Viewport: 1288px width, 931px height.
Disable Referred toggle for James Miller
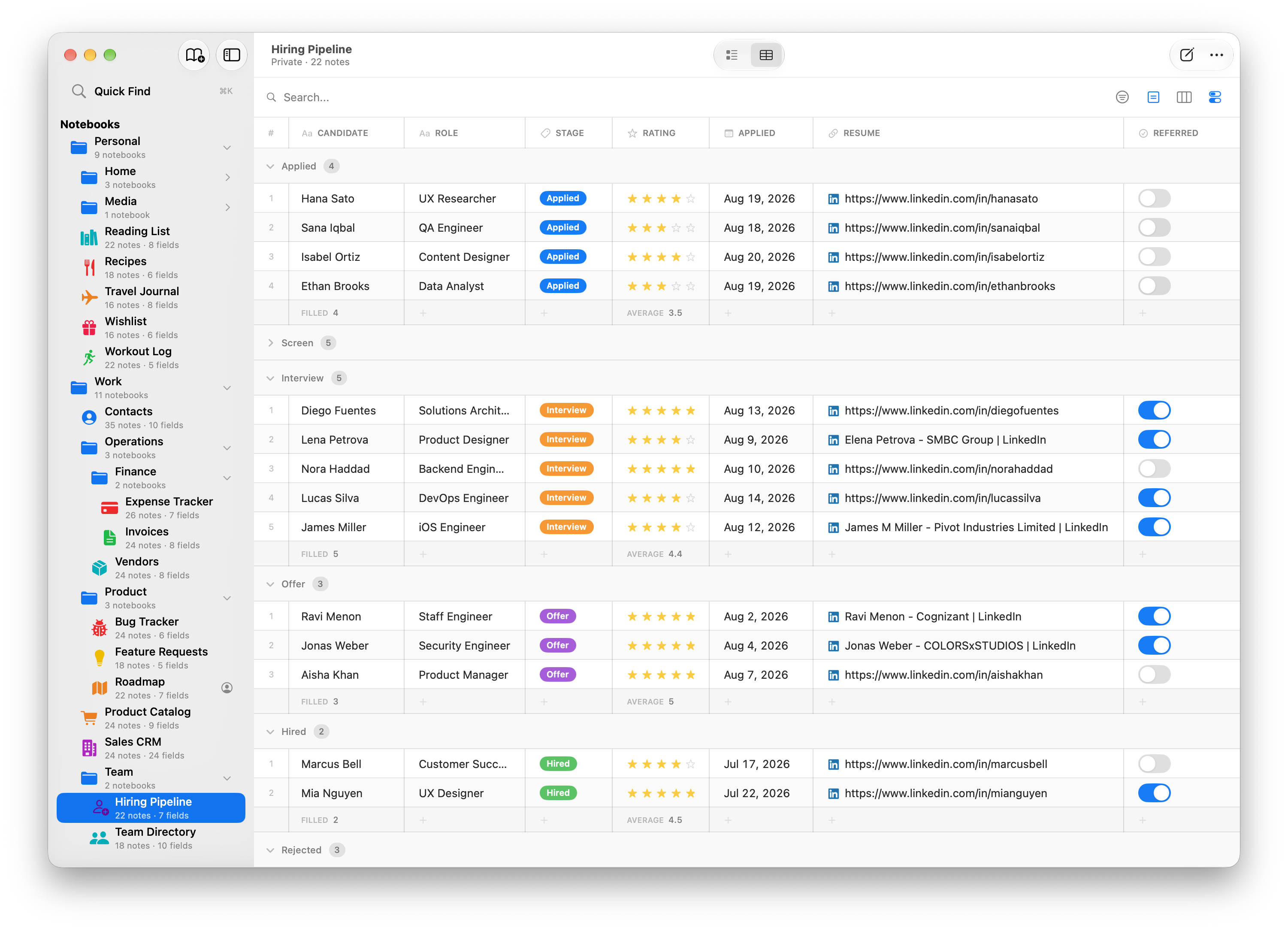click(x=1154, y=528)
